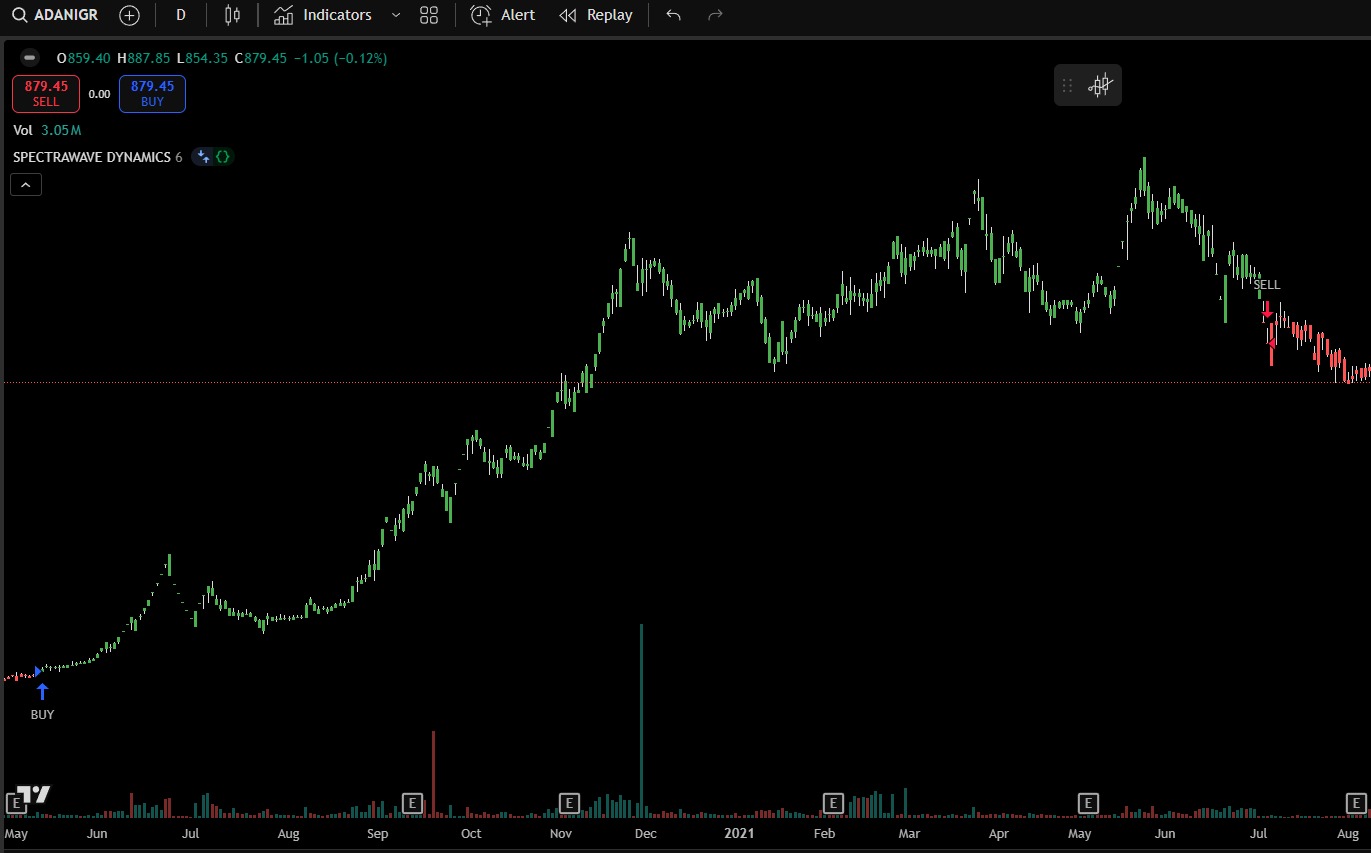Click the compare or add symbol plus icon
Screen dimensions: 1371x853
tap(129, 15)
